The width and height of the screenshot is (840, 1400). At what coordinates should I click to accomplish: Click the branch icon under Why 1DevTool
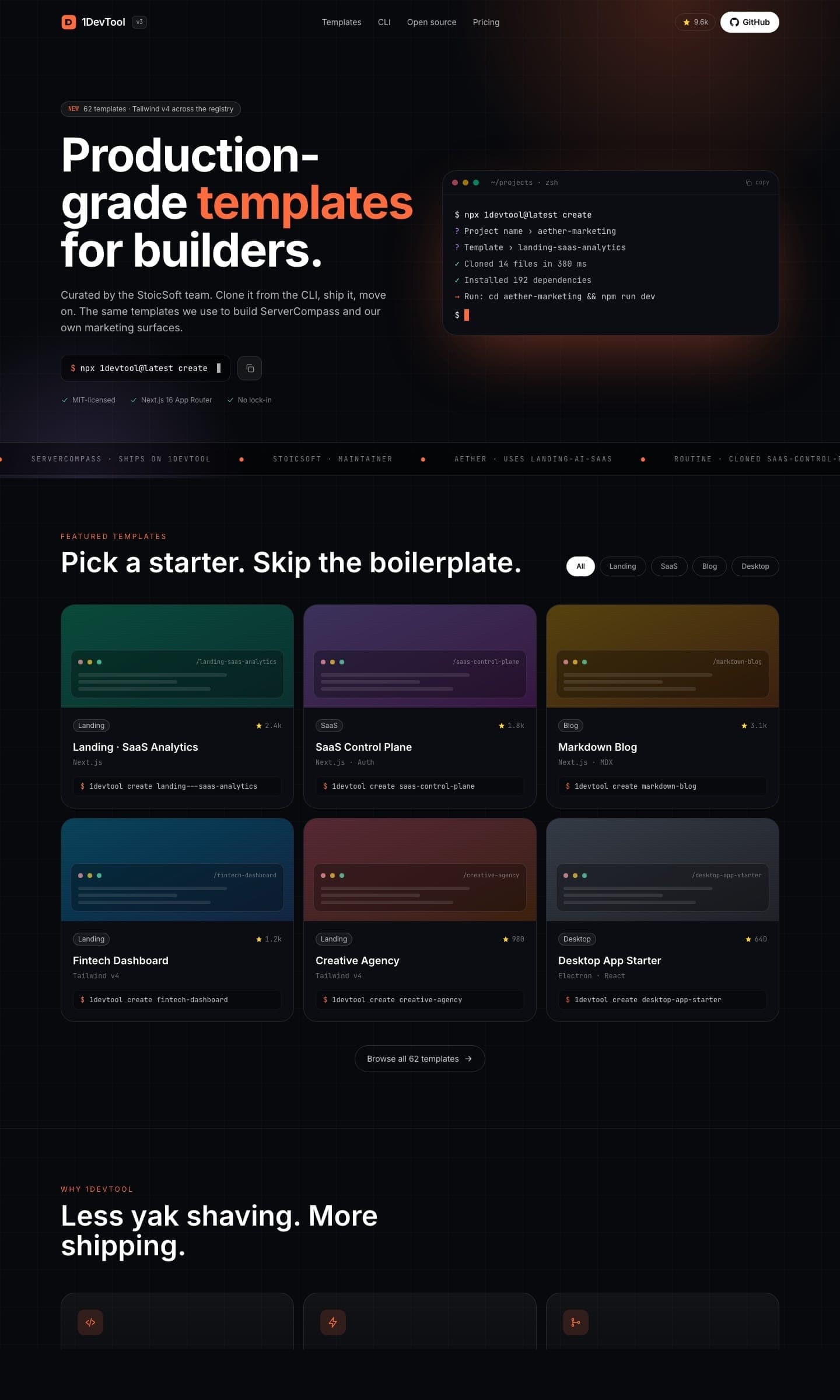(x=576, y=1322)
